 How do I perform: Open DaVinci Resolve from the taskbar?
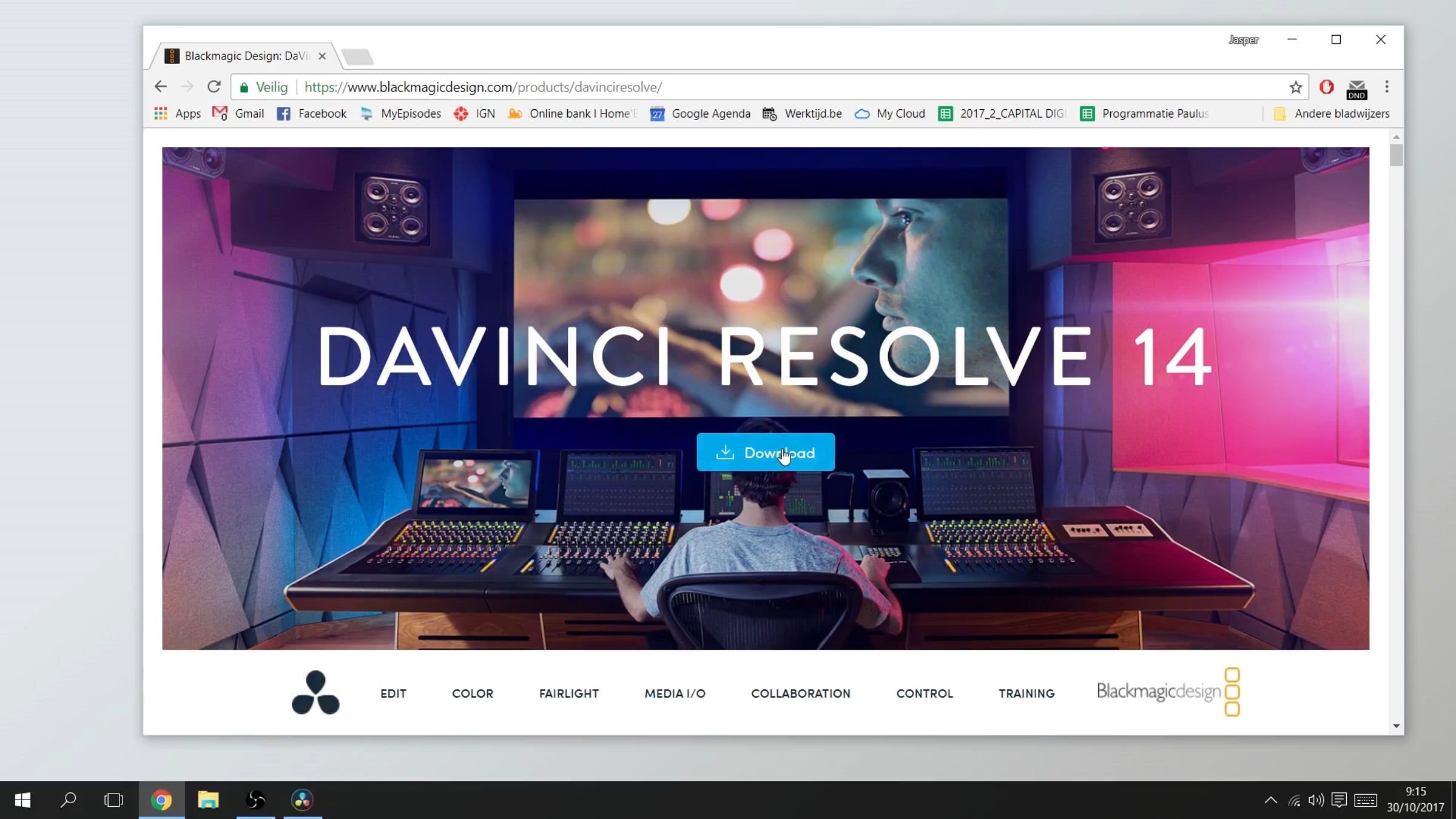302,800
